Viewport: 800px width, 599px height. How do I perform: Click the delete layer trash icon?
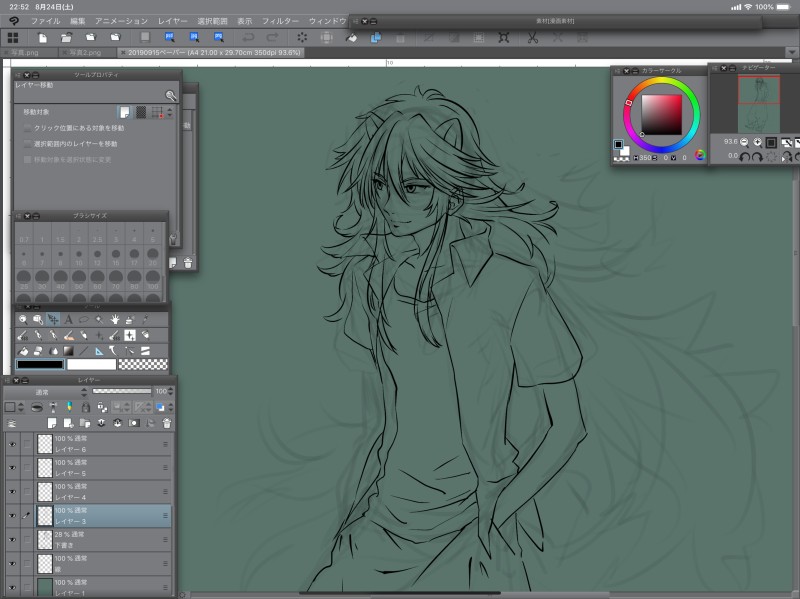point(167,423)
